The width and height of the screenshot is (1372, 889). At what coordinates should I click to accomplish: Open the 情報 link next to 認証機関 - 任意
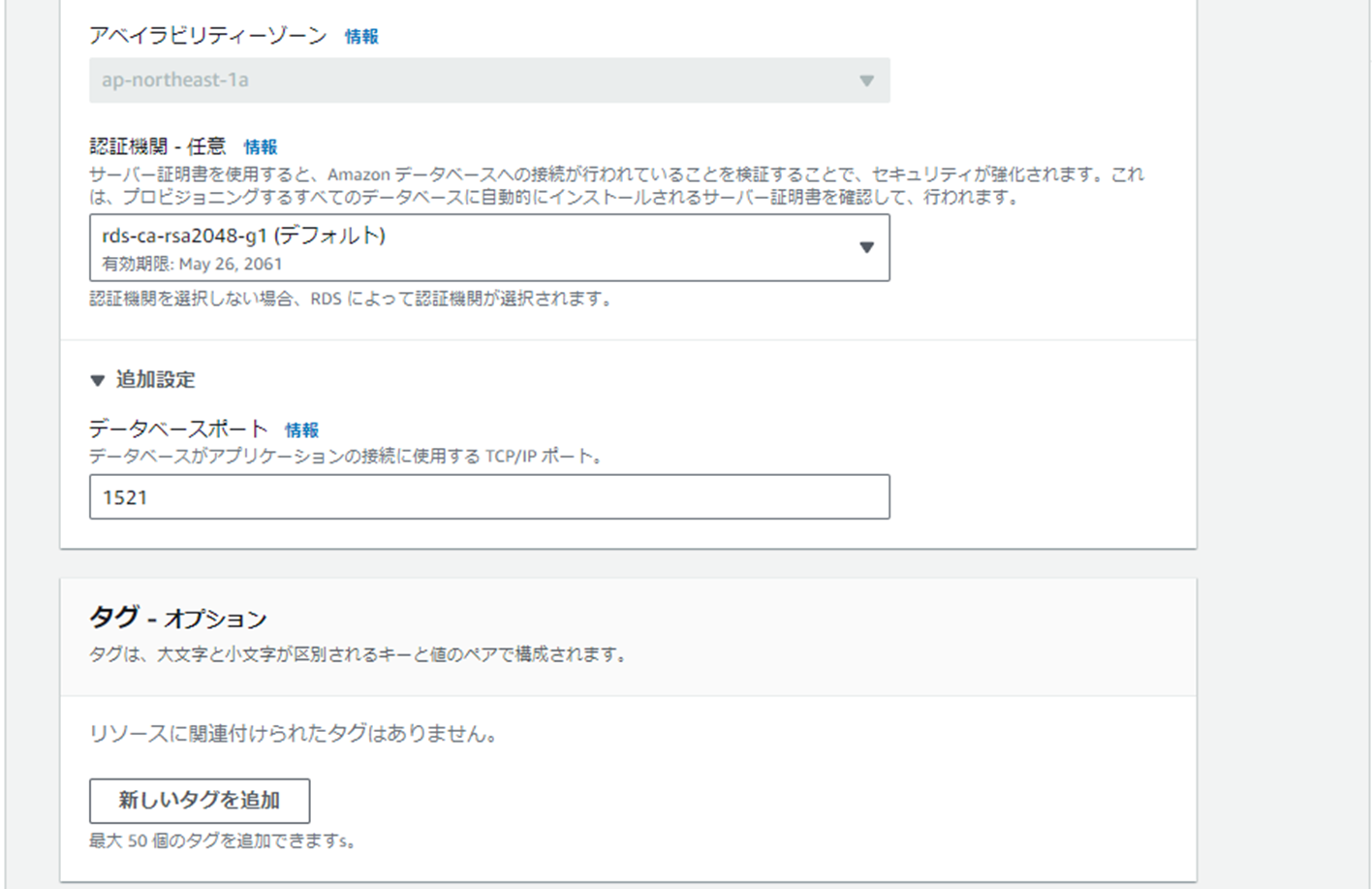(261, 147)
